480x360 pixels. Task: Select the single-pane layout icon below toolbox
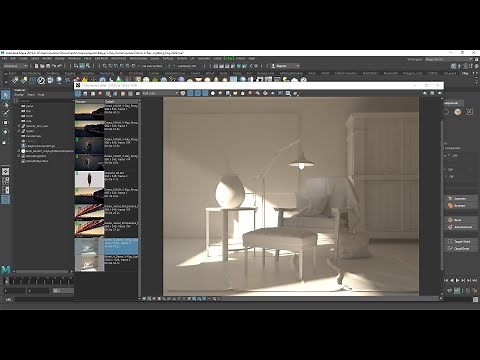pos(6,171)
